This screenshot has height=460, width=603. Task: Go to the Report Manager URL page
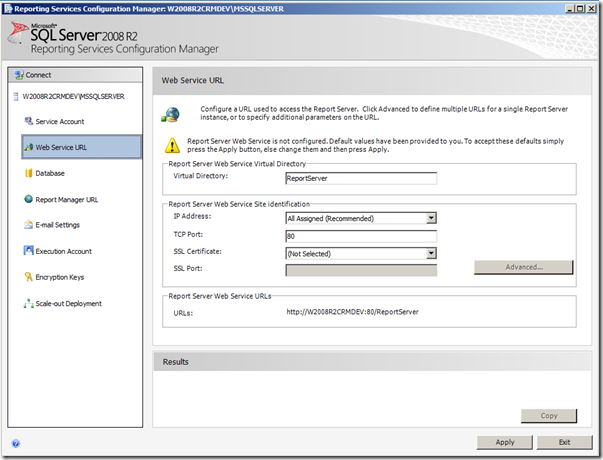(x=67, y=200)
